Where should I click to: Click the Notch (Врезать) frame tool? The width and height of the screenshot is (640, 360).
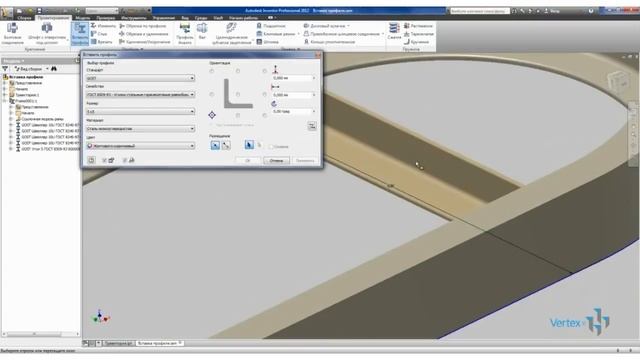(x=102, y=42)
